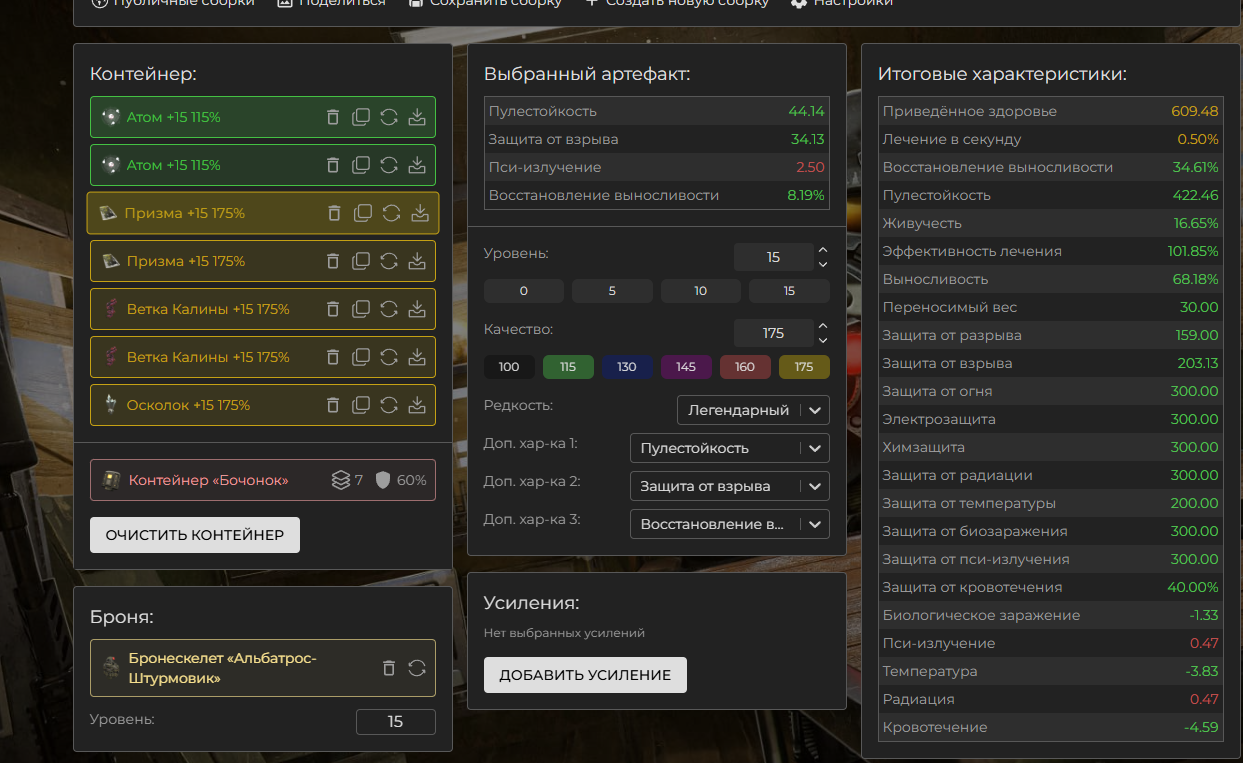
Task: Click the Эффективность лечения value 101.85%
Action: (1193, 251)
